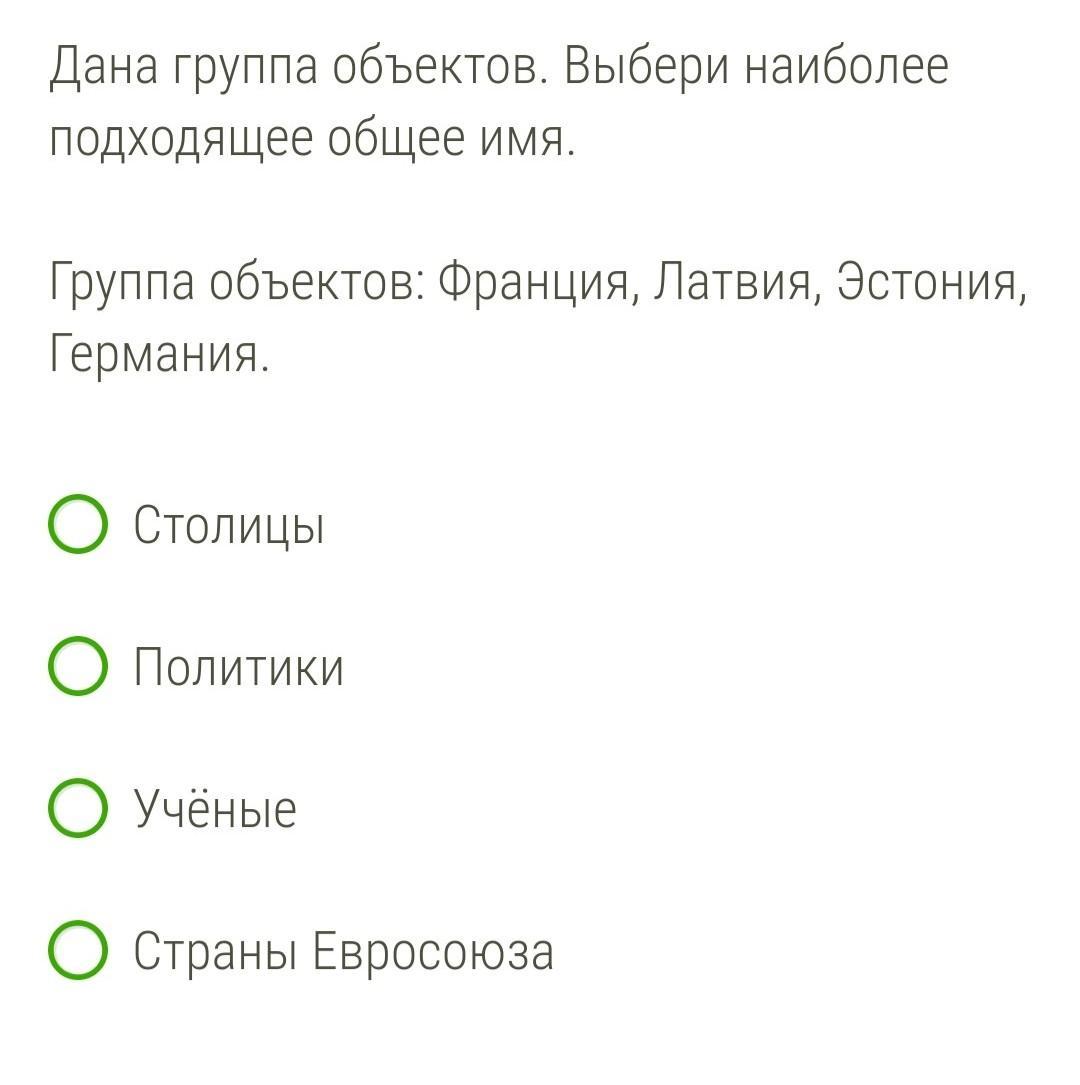Click the word Евросоюза in last option

pos(432,951)
